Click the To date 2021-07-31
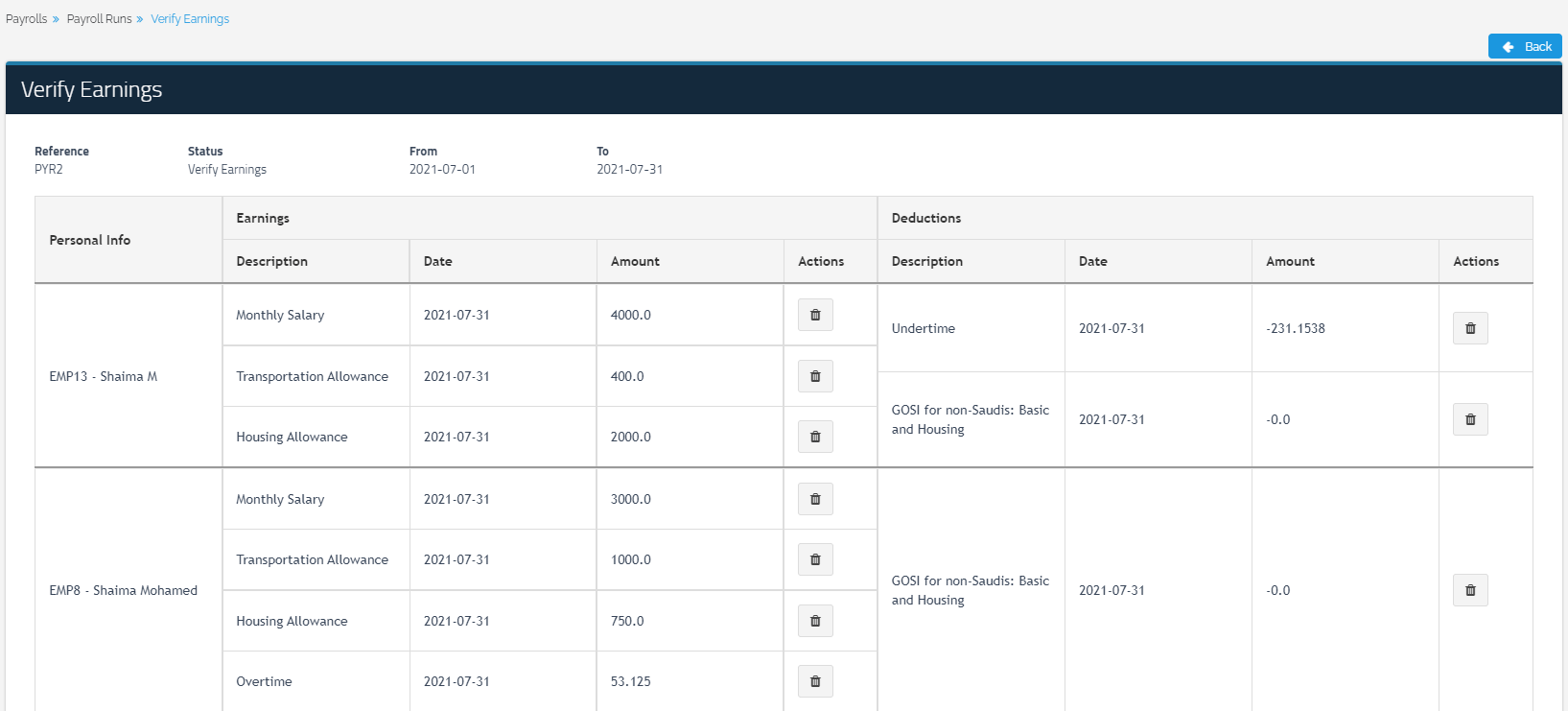 [630, 169]
